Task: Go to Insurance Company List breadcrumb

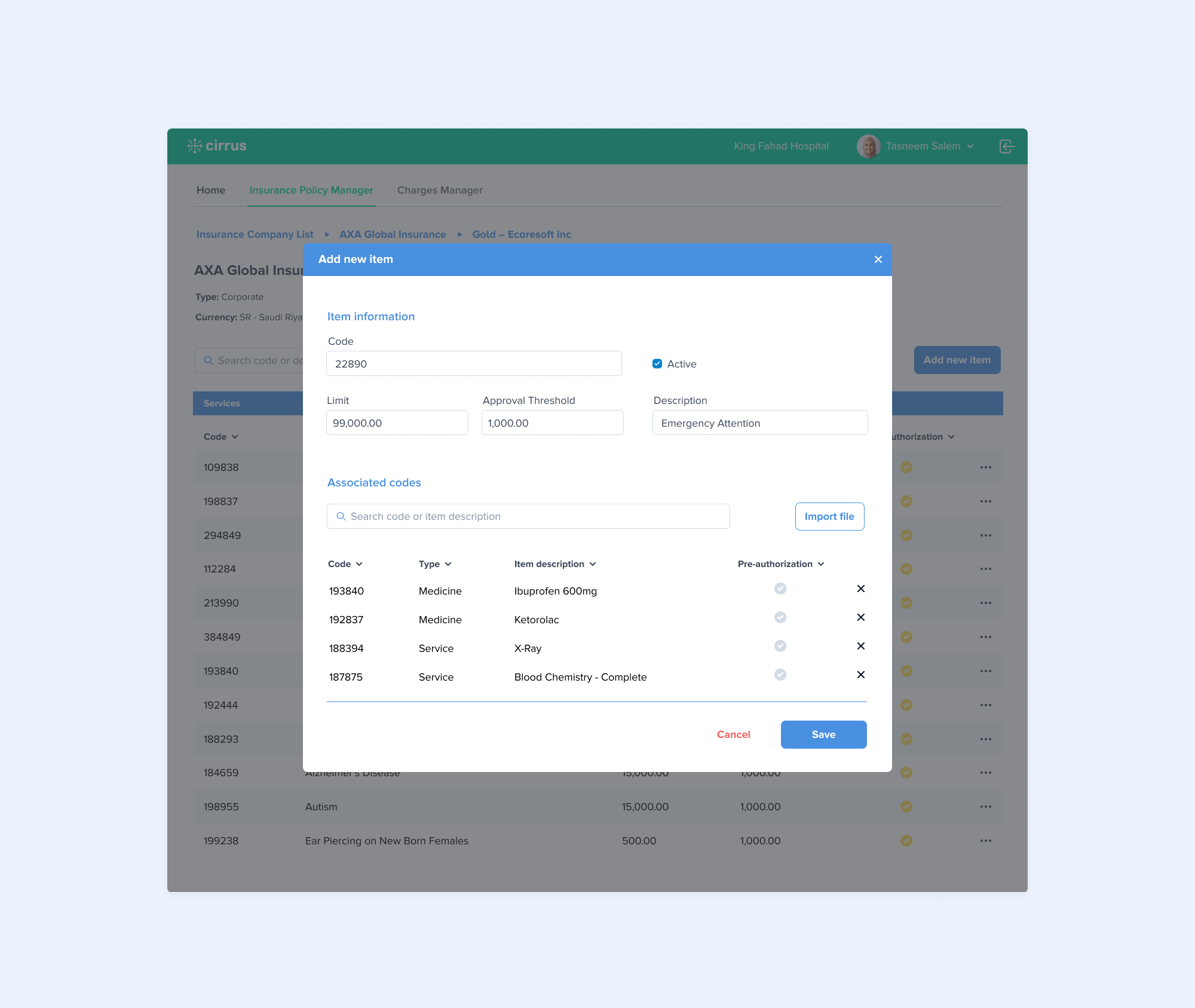Action: [x=255, y=234]
